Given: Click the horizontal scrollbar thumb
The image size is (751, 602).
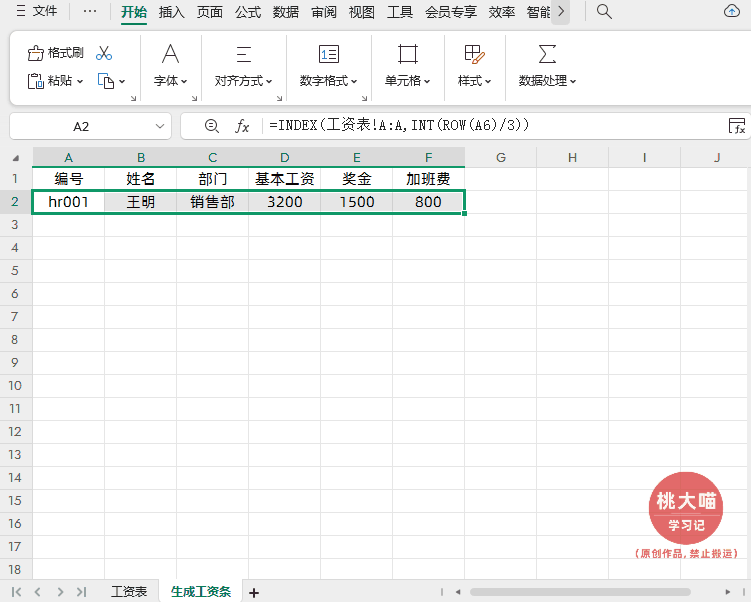Looking at the screenshot, I should 580,592.
